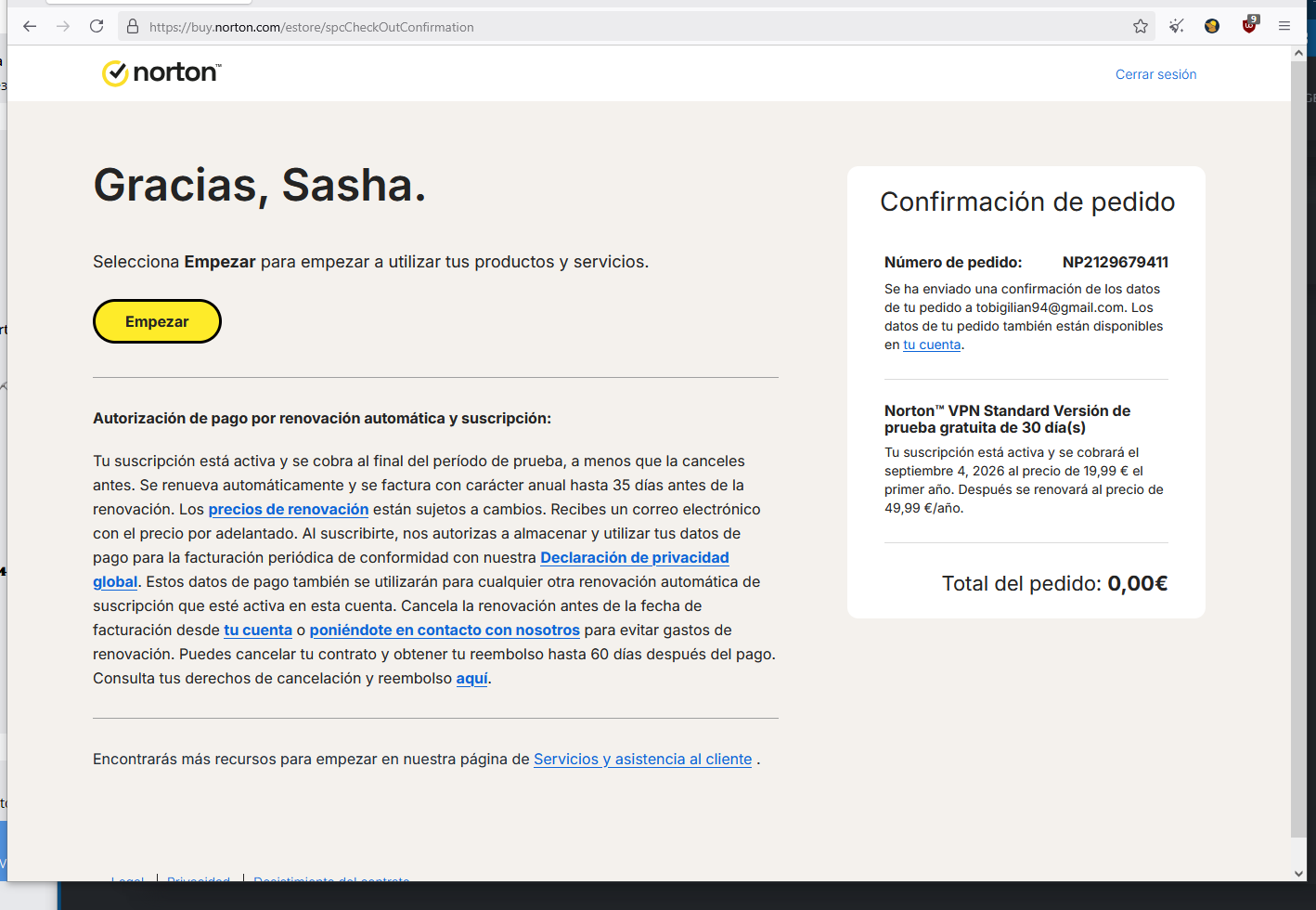Open the hard-hat mascot extension icon

[1212, 26]
